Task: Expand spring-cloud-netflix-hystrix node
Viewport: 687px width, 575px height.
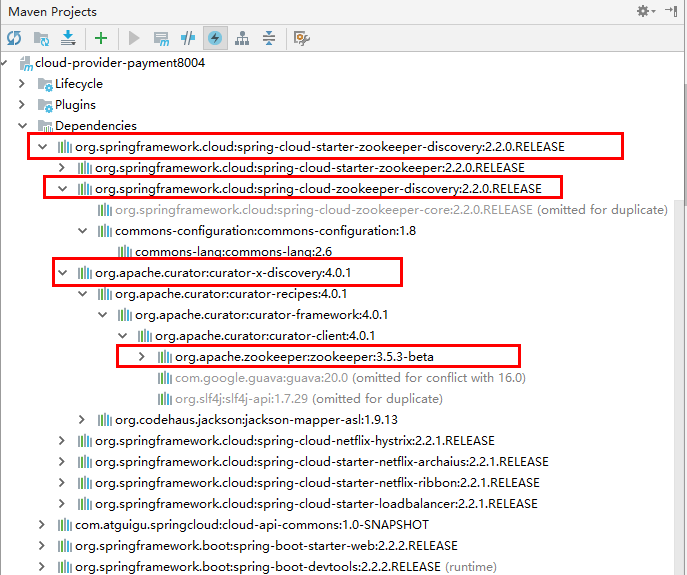Action: tap(62, 440)
